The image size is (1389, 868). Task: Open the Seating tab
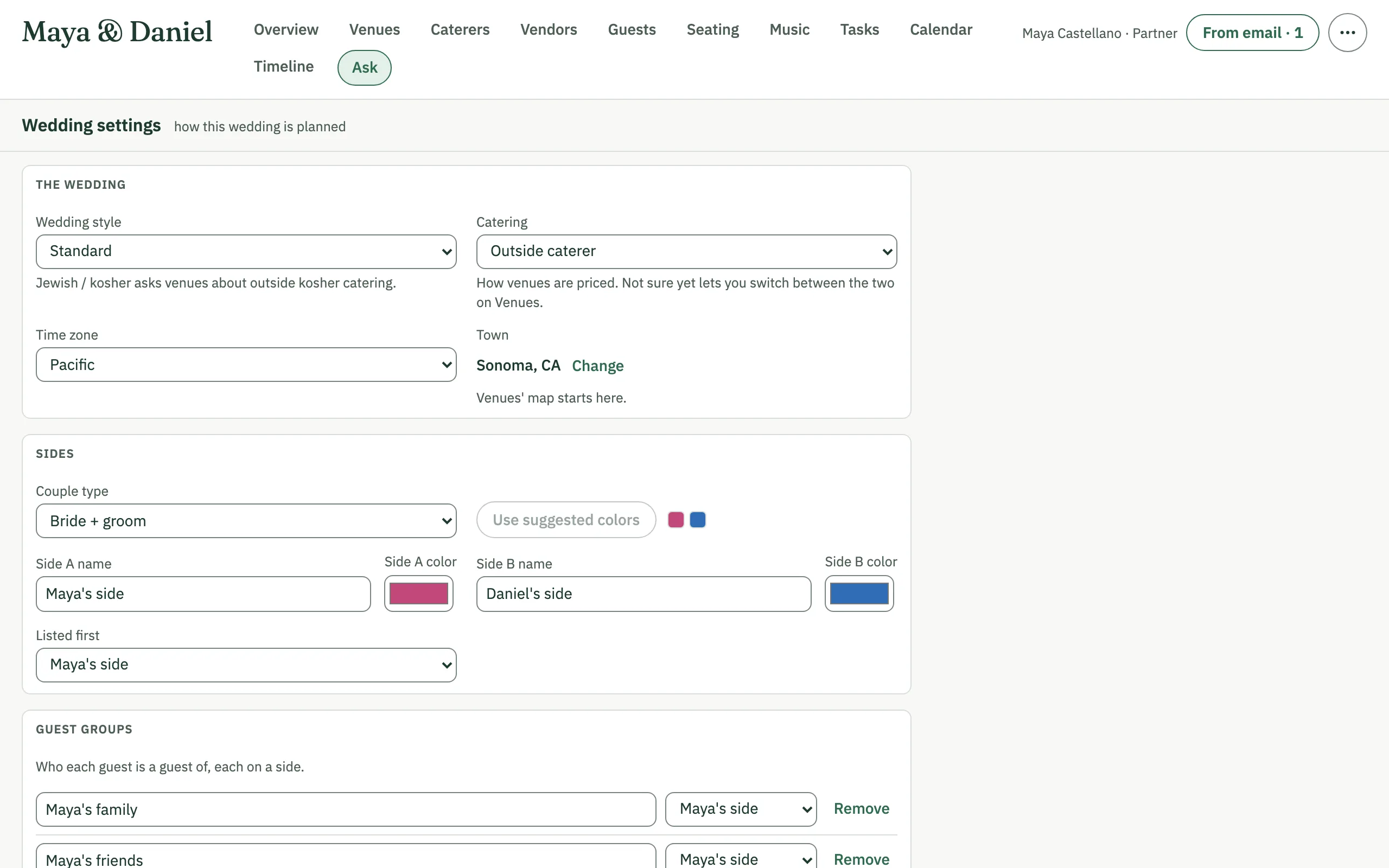[712, 30]
